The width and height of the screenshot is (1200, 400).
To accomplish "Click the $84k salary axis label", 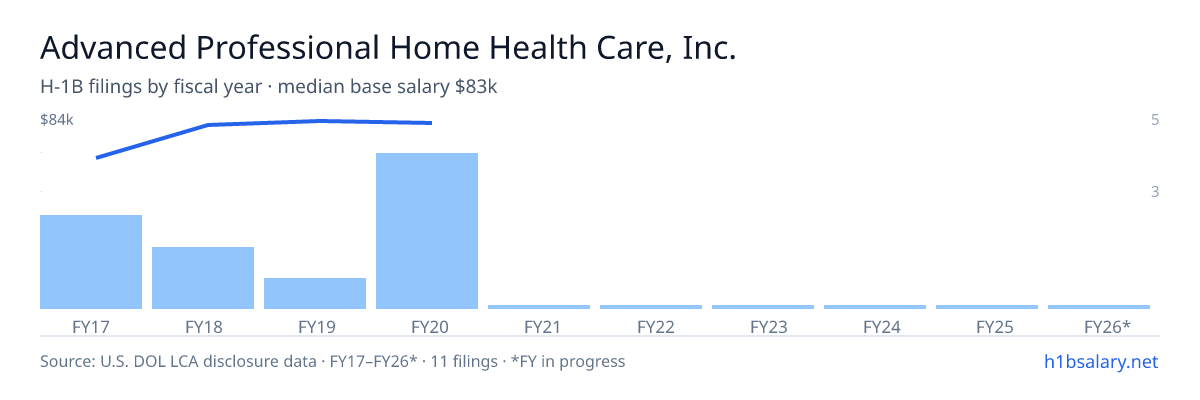I will [57, 120].
